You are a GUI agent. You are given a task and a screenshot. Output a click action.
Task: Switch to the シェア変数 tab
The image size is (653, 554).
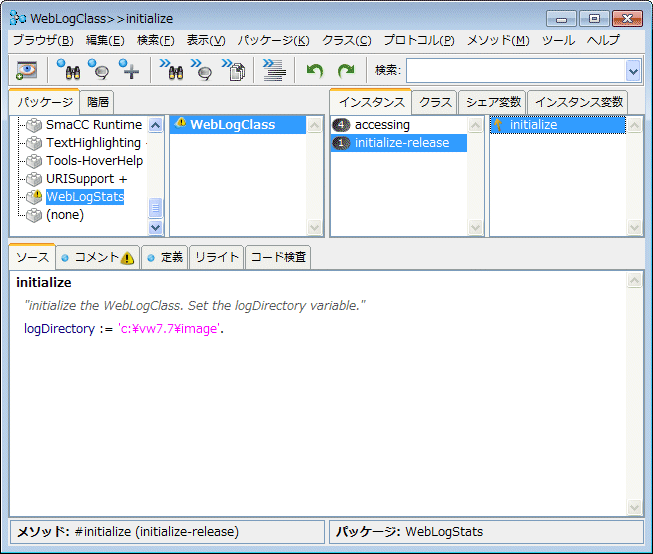click(x=493, y=102)
